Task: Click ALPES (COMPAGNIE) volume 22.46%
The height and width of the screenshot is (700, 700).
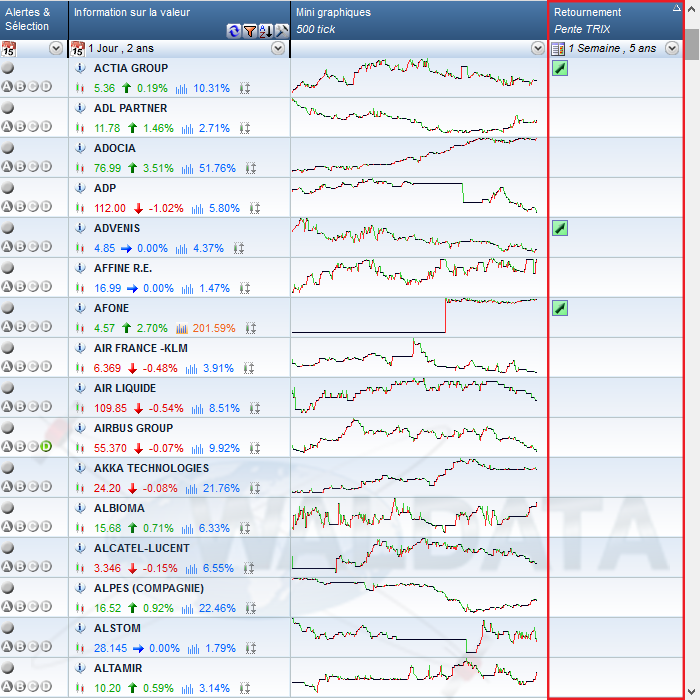Action: 217,608
